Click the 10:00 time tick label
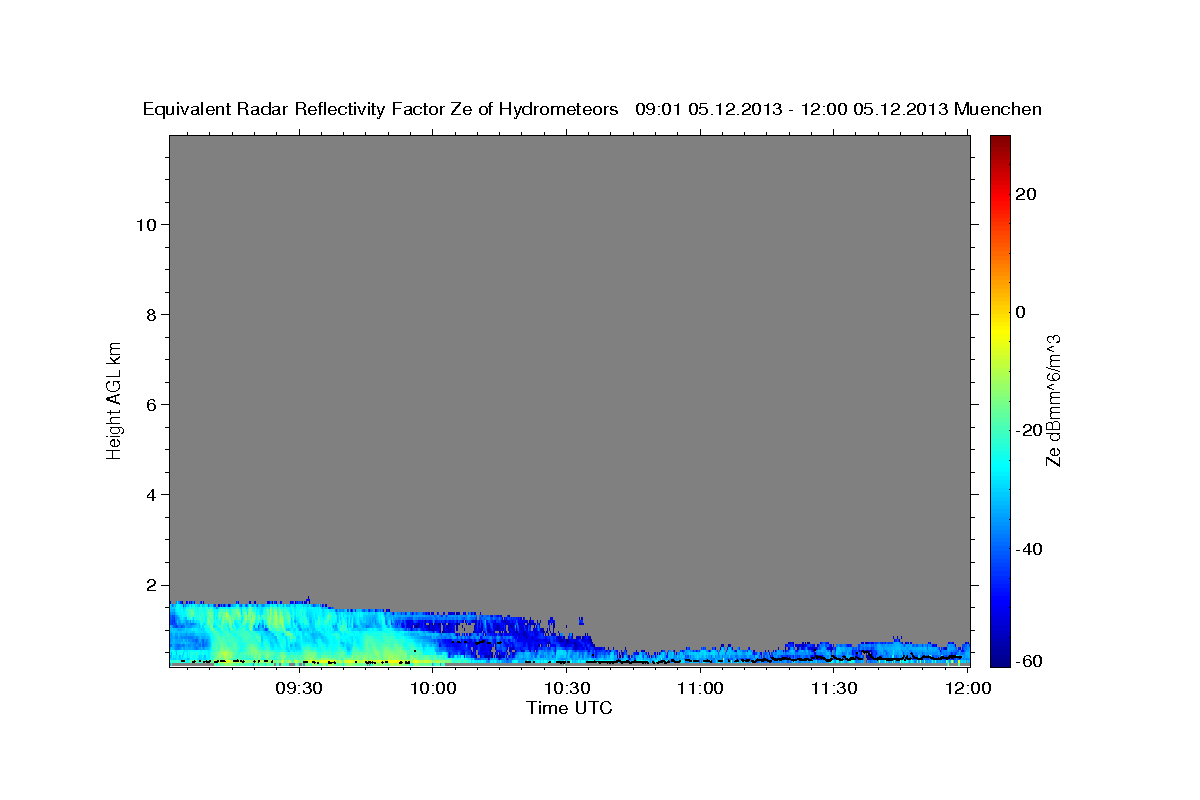The width and height of the screenshot is (1200, 800). (433, 688)
